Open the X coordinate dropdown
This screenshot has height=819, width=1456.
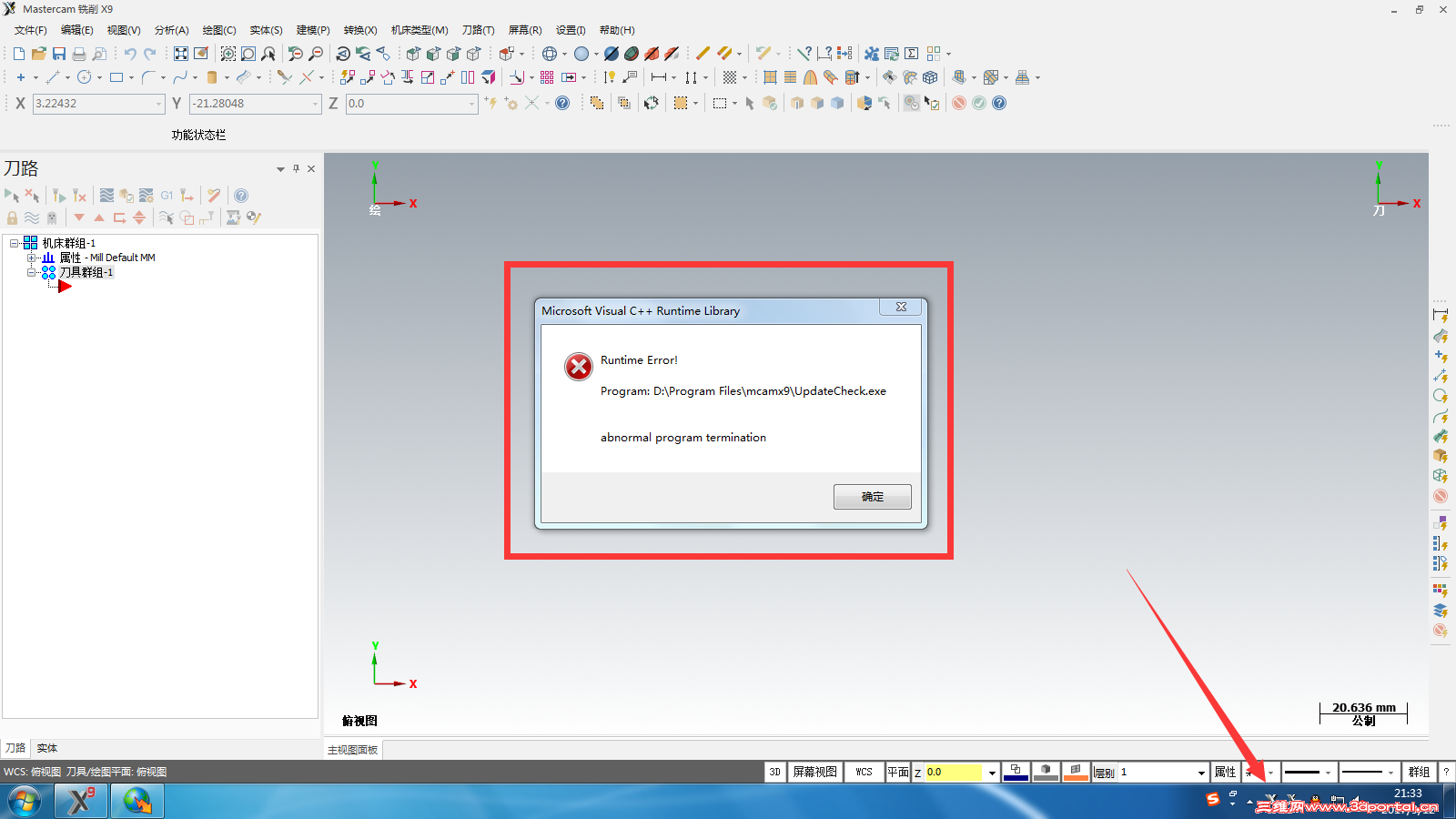(x=159, y=104)
